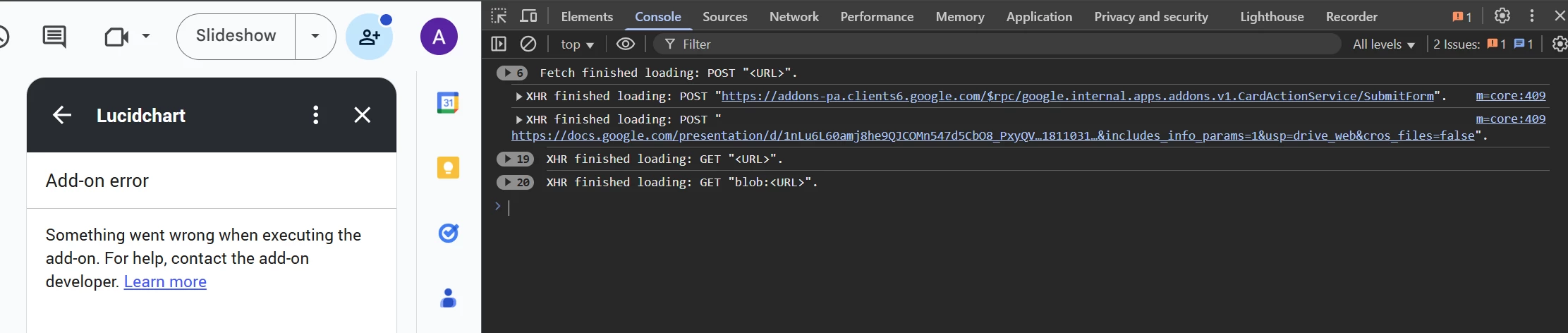
Task: Open the 2 Issues summary link
Action: (x=1484, y=44)
